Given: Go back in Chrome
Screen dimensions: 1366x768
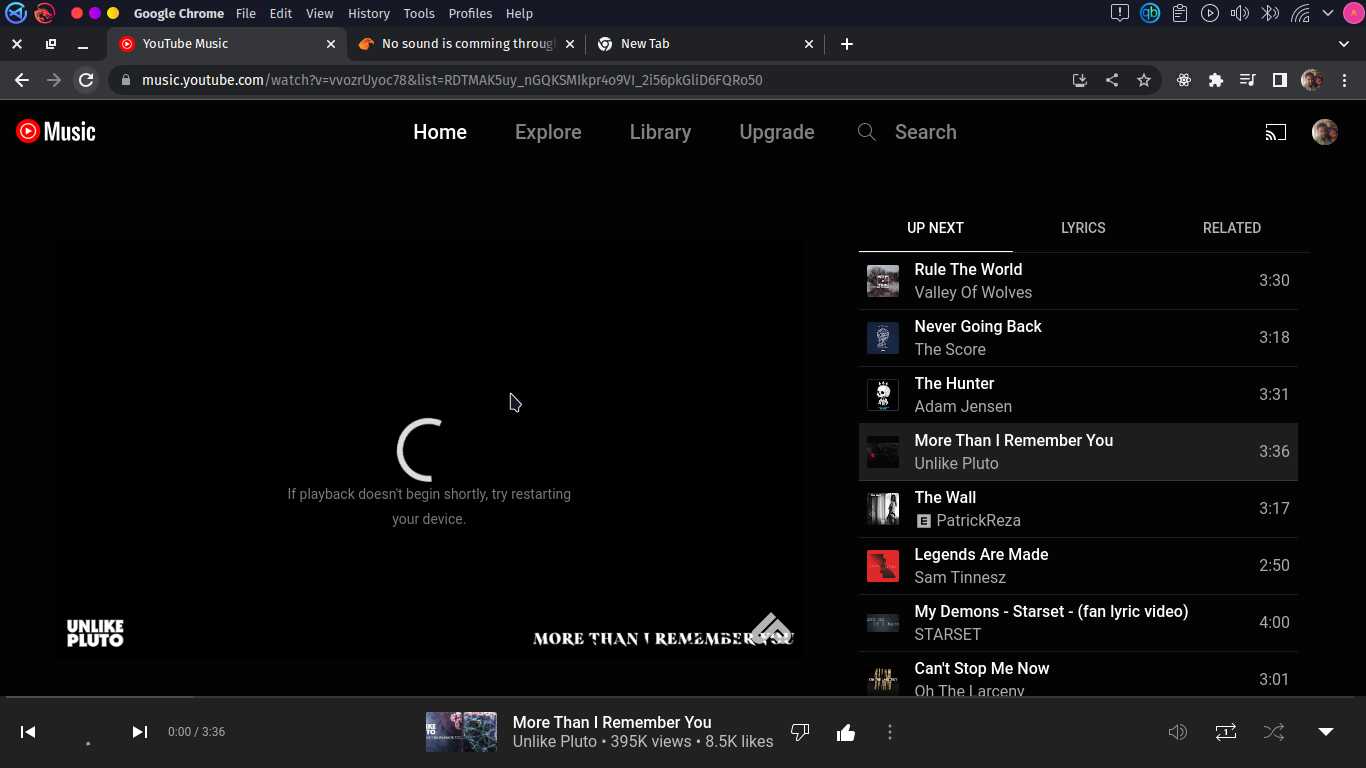Looking at the screenshot, I should tap(22, 80).
